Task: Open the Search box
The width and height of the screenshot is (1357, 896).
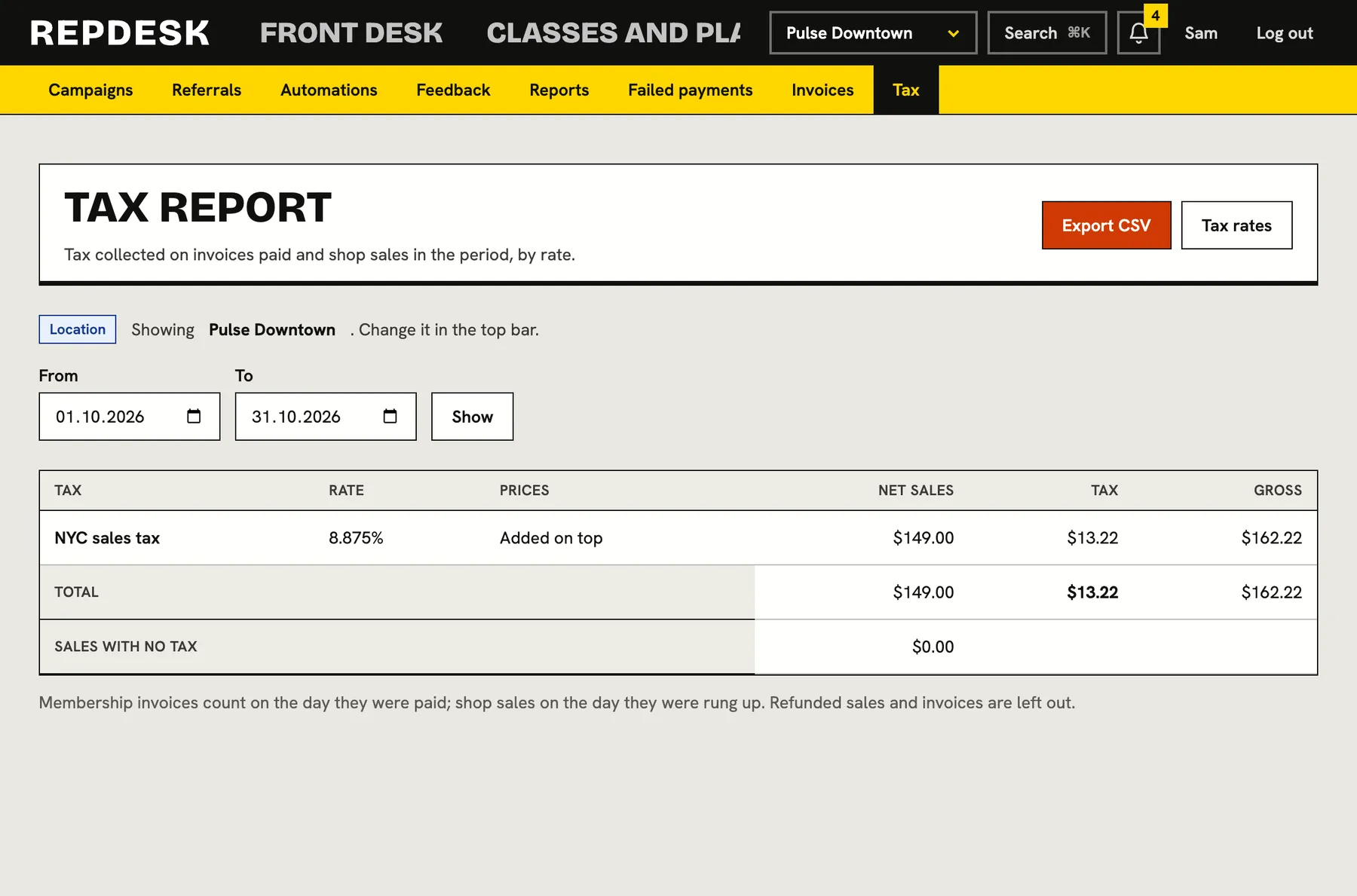Action: pyautogui.click(x=1047, y=33)
